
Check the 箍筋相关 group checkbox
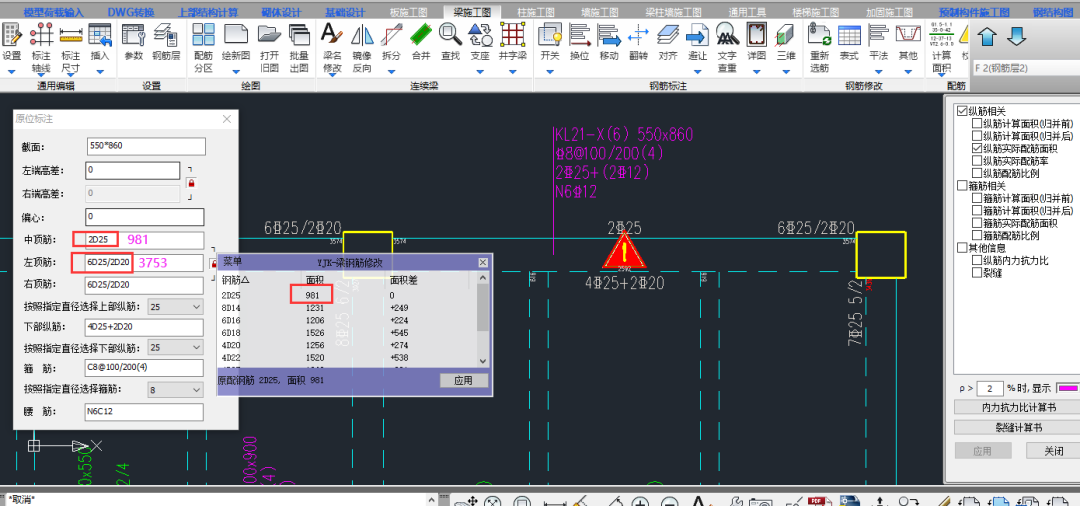(962, 185)
